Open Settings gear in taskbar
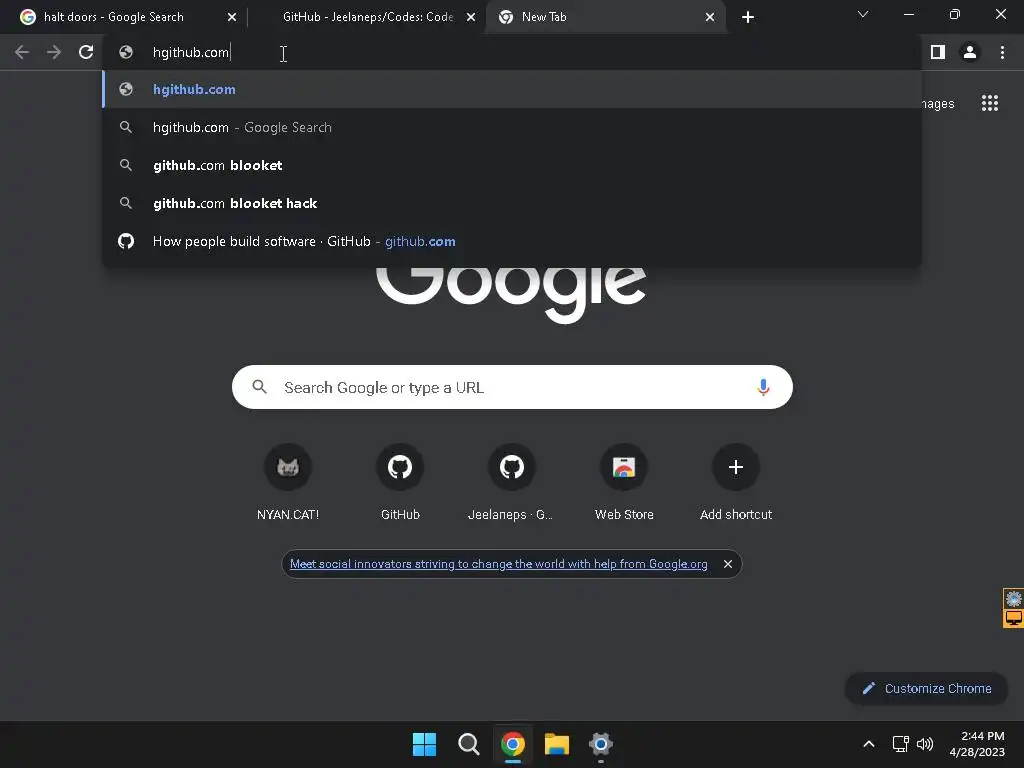 (x=601, y=744)
